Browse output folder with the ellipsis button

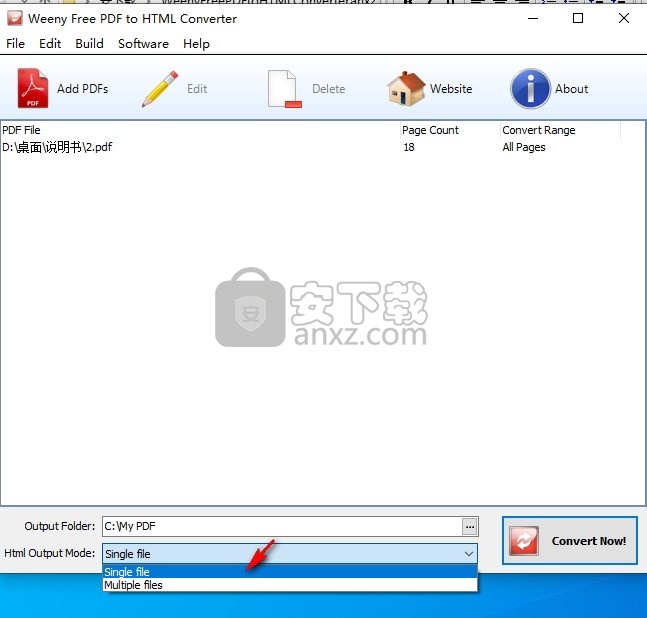point(470,526)
